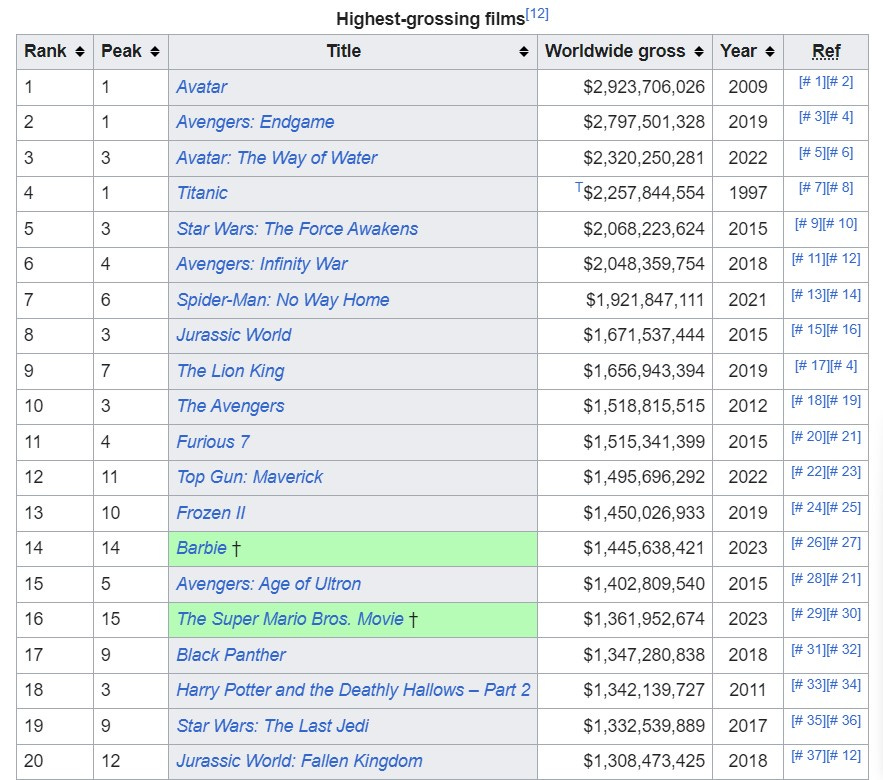Select the gross value $1,495,696,292
This screenshot has width=883, height=780.
coord(644,476)
